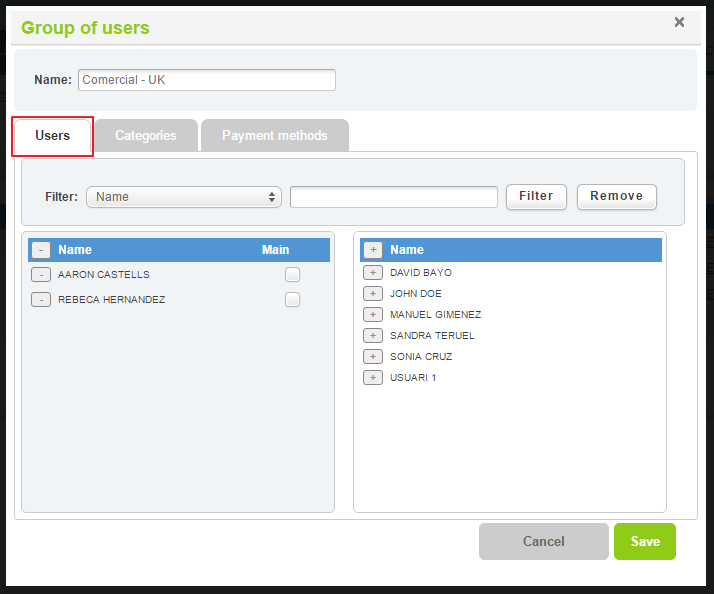Image resolution: width=714 pixels, height=594 pixels.
Task: Add DAVID BAYO with plus button
Action: click(373, 272)
